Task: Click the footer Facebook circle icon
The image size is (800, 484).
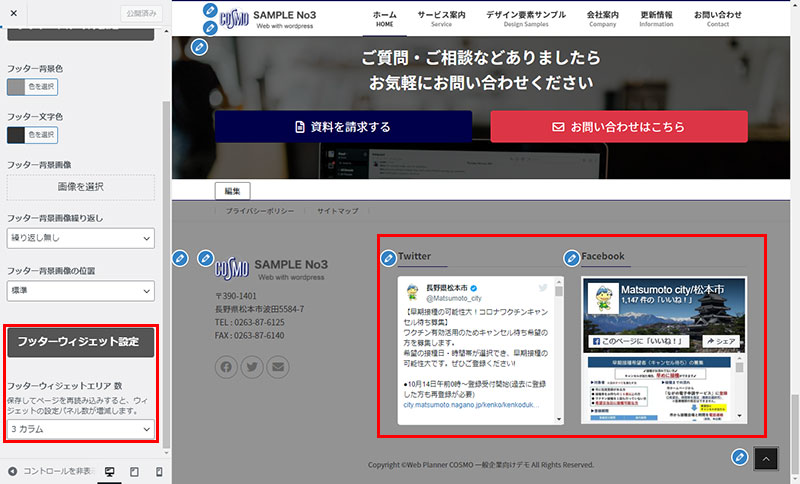Action: [x=226, y=367]
